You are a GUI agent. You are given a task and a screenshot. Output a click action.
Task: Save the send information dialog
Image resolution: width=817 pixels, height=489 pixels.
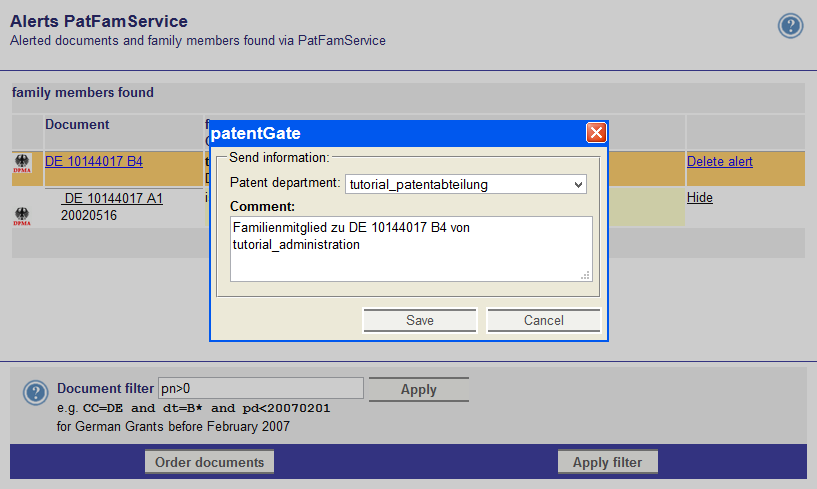pyautogui.click(x=419, y=320)
